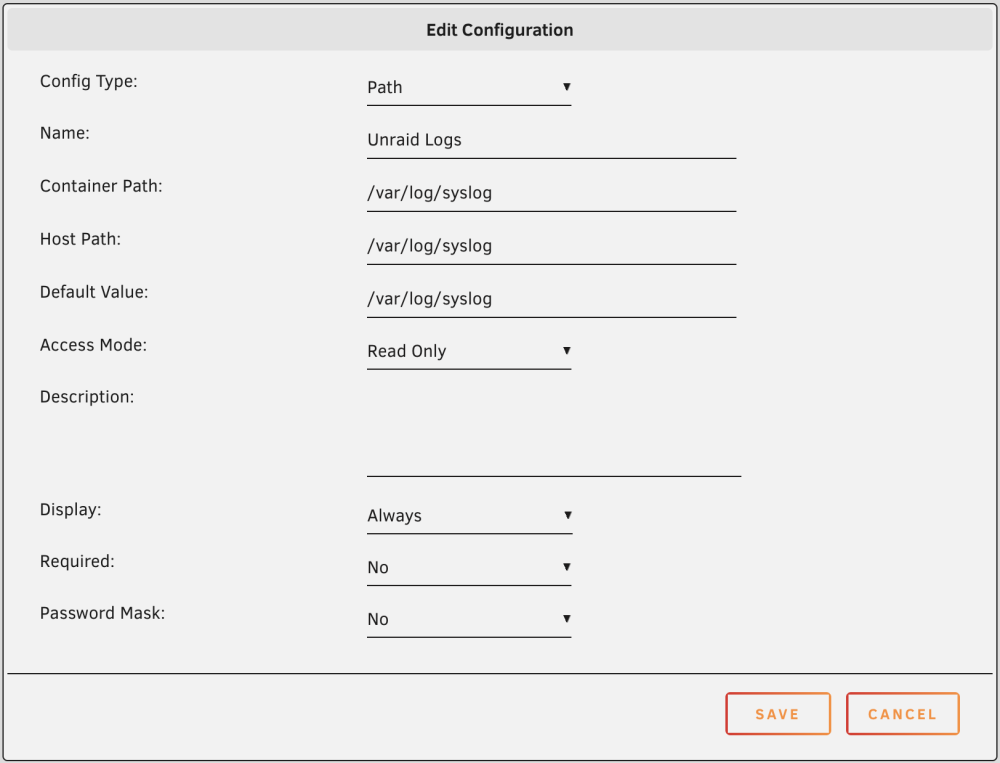This screenshot has width=1000, height=763.
Task: Click the 'Display:' label
Action: click(70, 510)
